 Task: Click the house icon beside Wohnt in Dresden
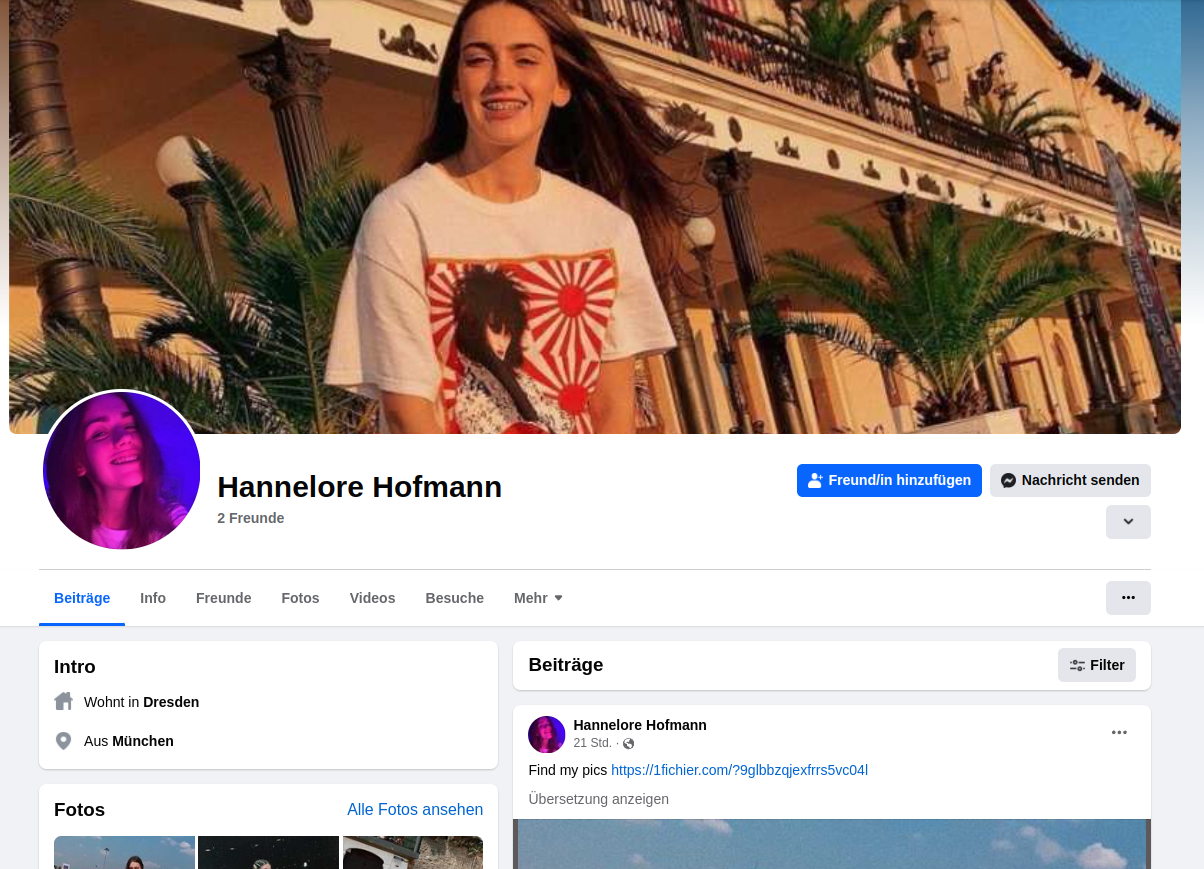[64, 701]
